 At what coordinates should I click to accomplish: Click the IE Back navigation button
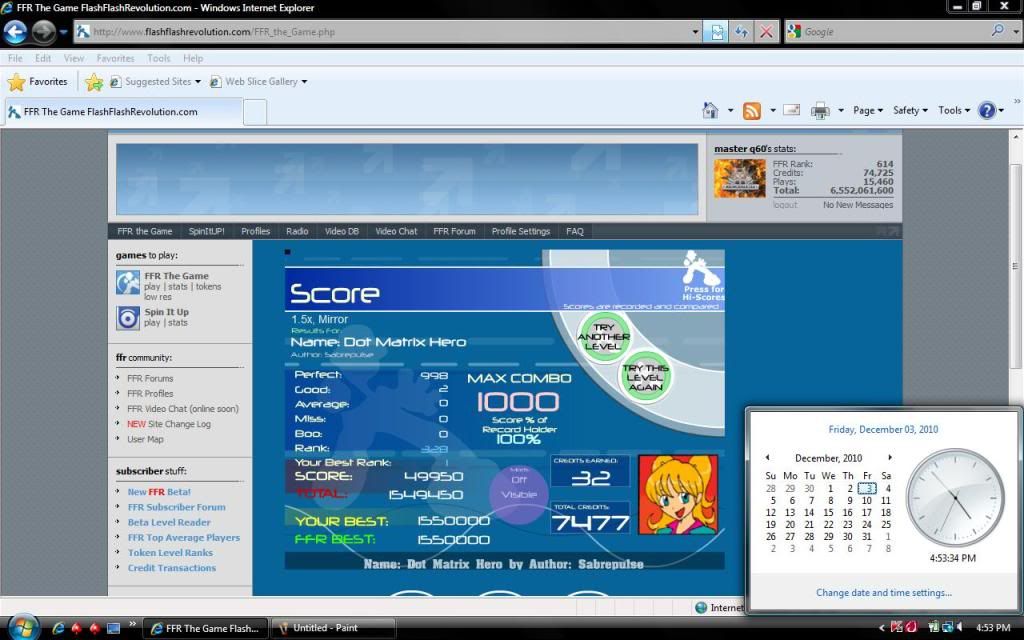(x=16, y=31)
